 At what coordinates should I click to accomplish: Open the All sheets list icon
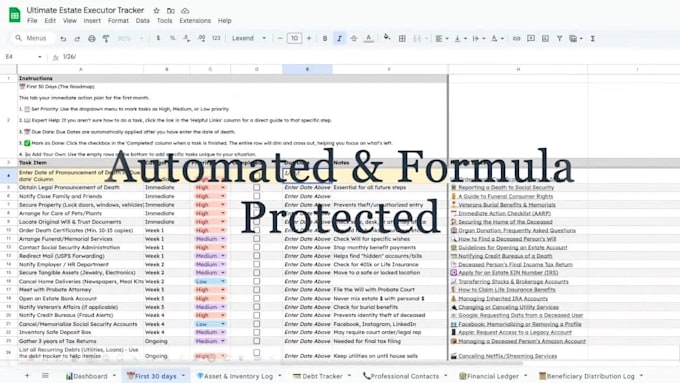click(45, 376)
